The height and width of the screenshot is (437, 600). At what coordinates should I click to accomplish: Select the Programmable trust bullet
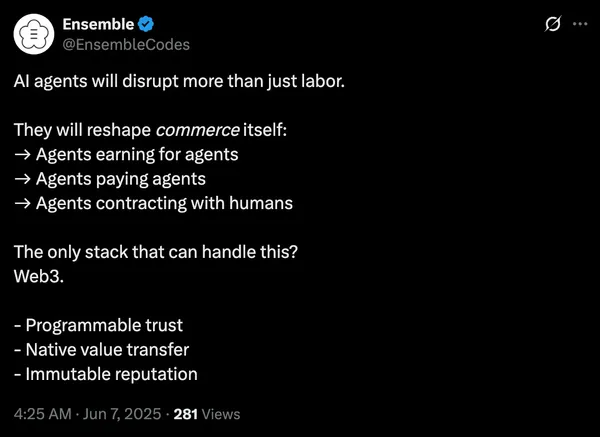(x=98, y=326)
